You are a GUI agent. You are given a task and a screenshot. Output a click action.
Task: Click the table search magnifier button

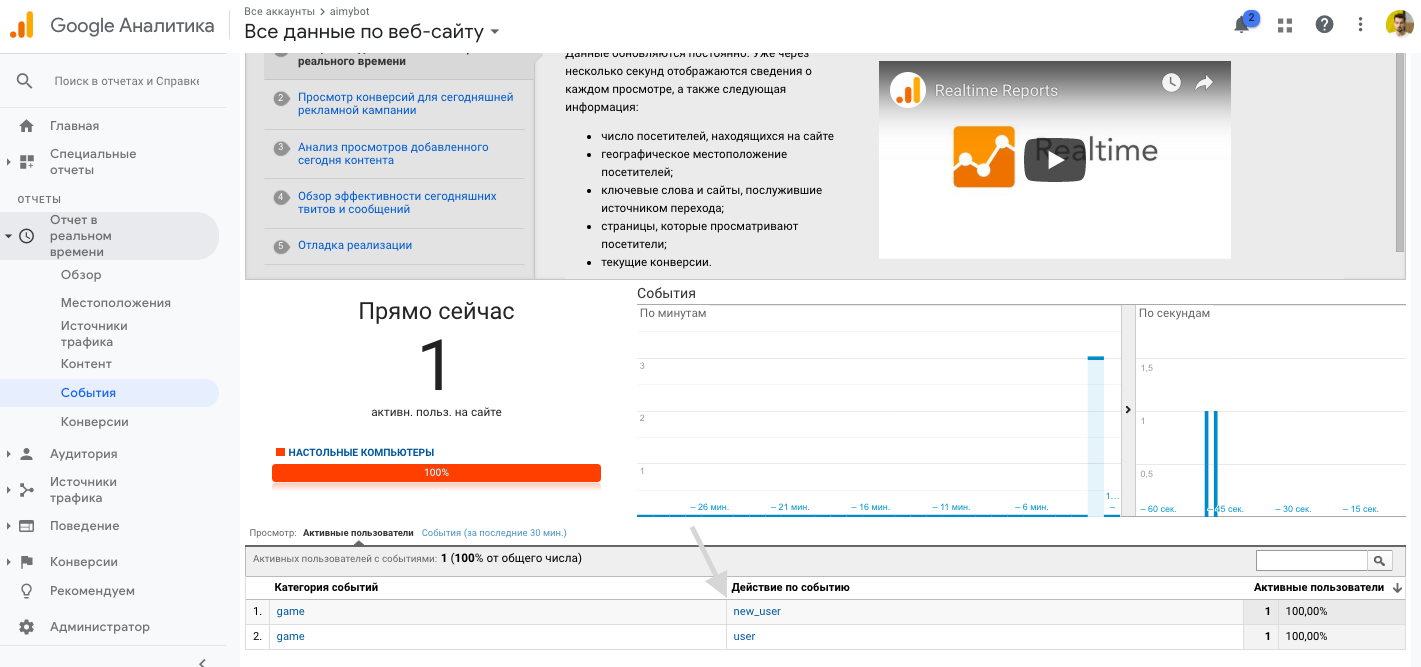point(1380,561)
